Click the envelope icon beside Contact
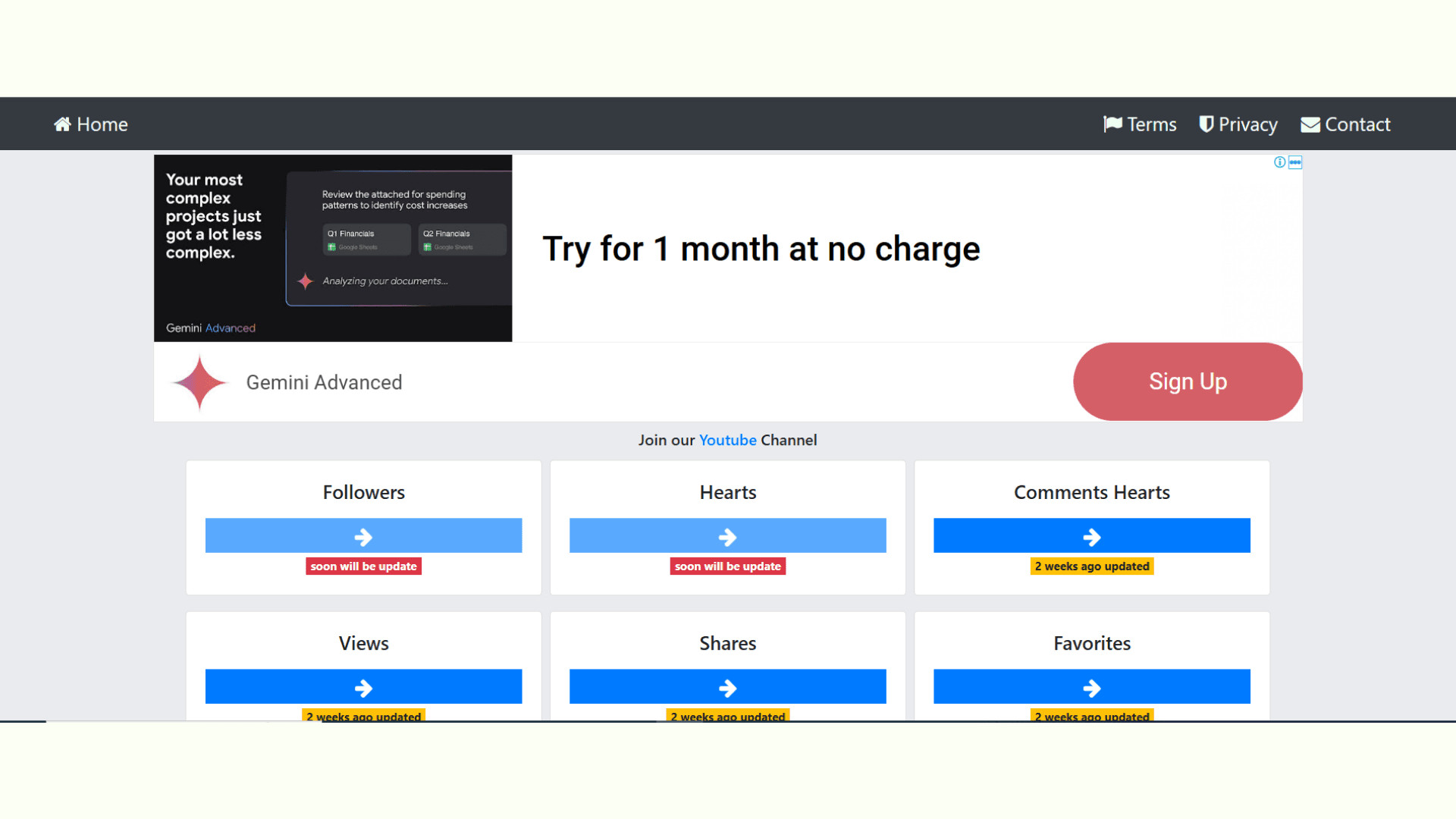Screen dimensions: 1456x819 [1310, 124]
